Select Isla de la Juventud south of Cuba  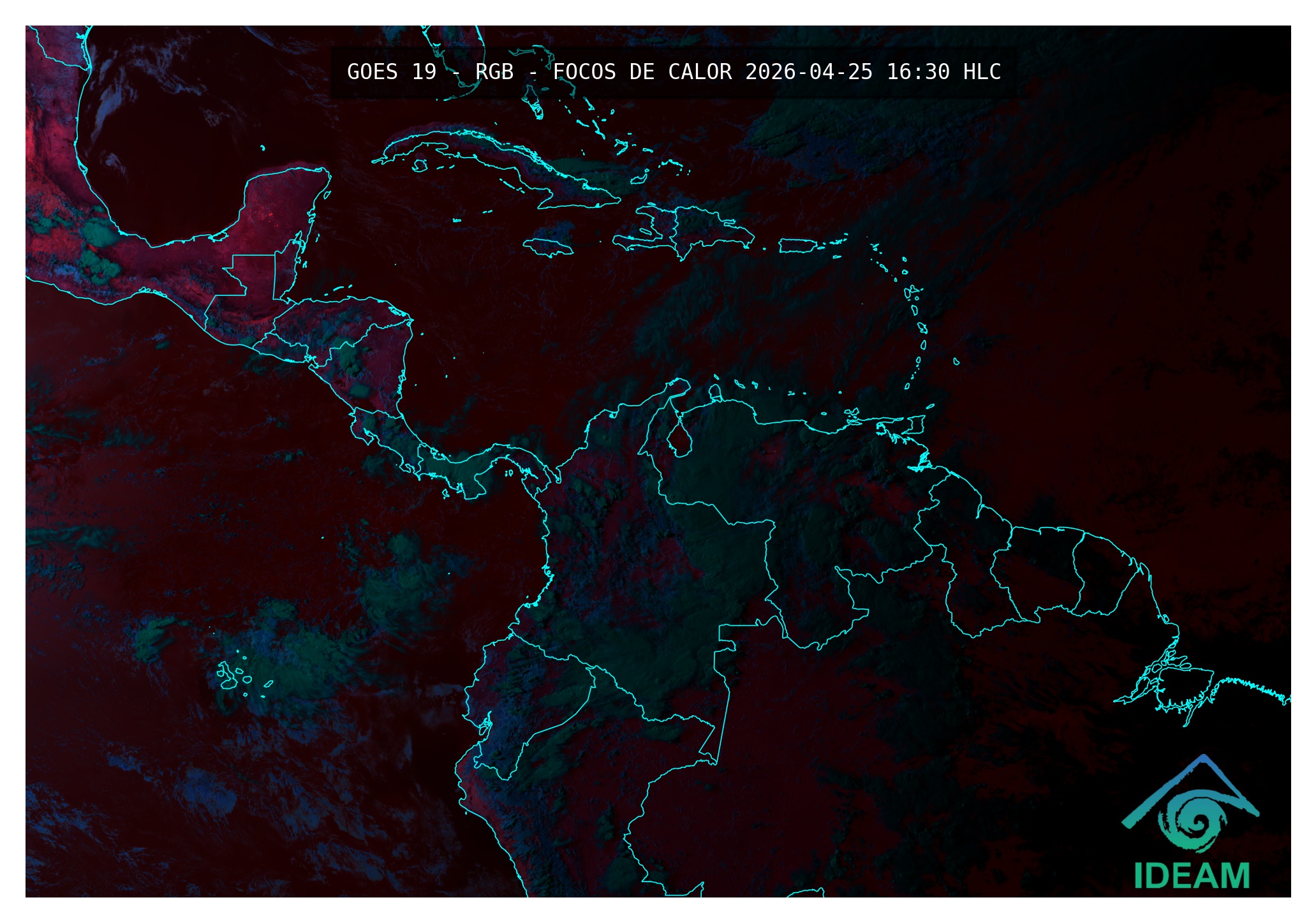tap(420, 166)
